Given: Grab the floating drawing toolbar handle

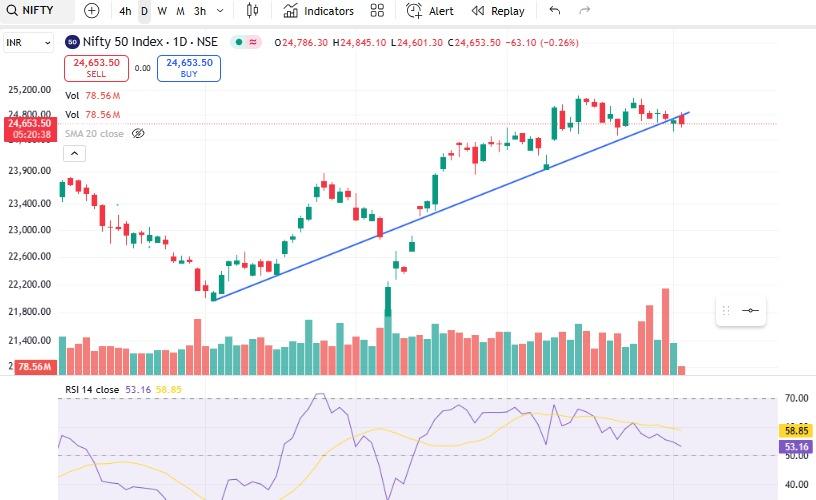Looking at the screenshot, I should [726, 311].
